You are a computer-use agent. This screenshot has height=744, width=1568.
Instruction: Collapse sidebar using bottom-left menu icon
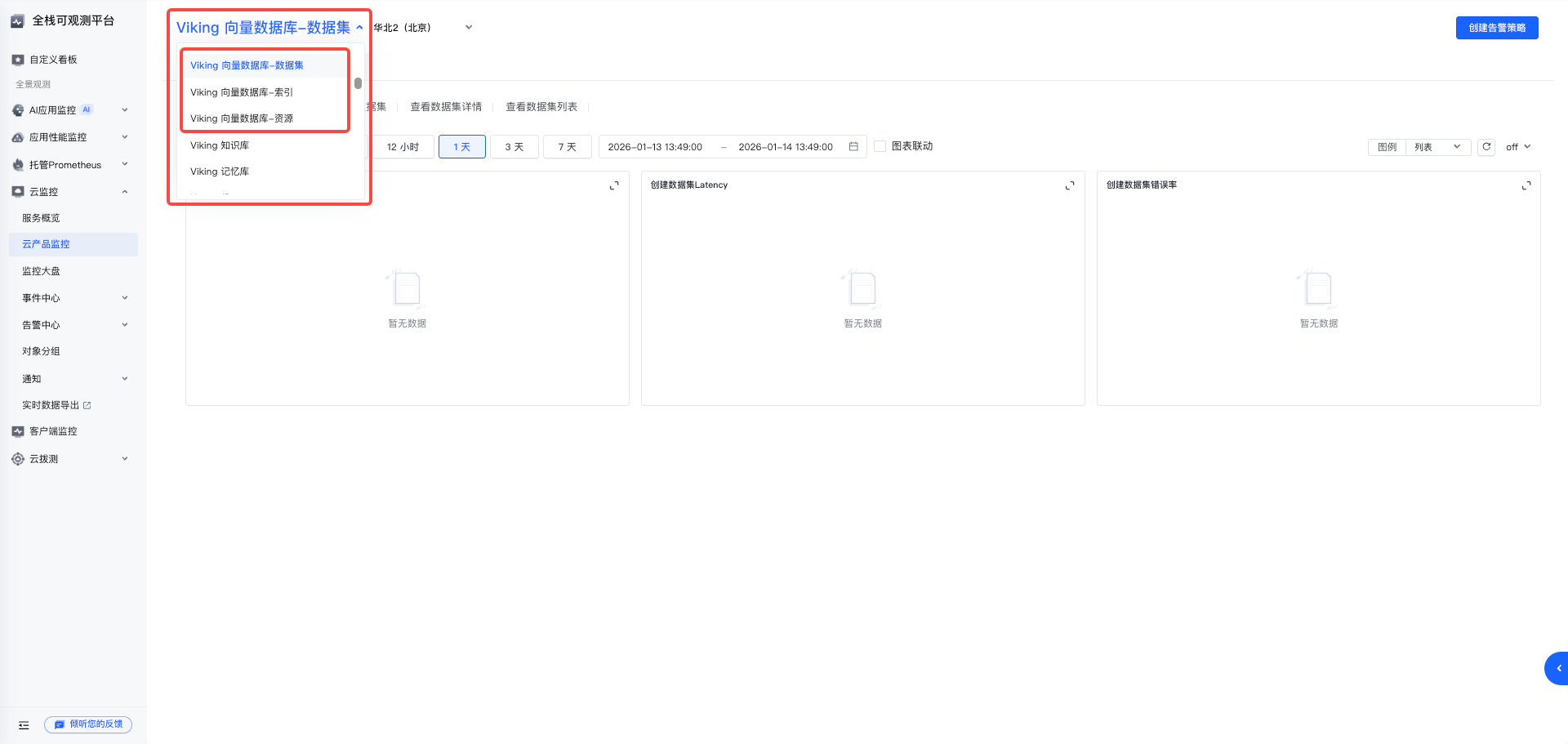tap(24, 724)
